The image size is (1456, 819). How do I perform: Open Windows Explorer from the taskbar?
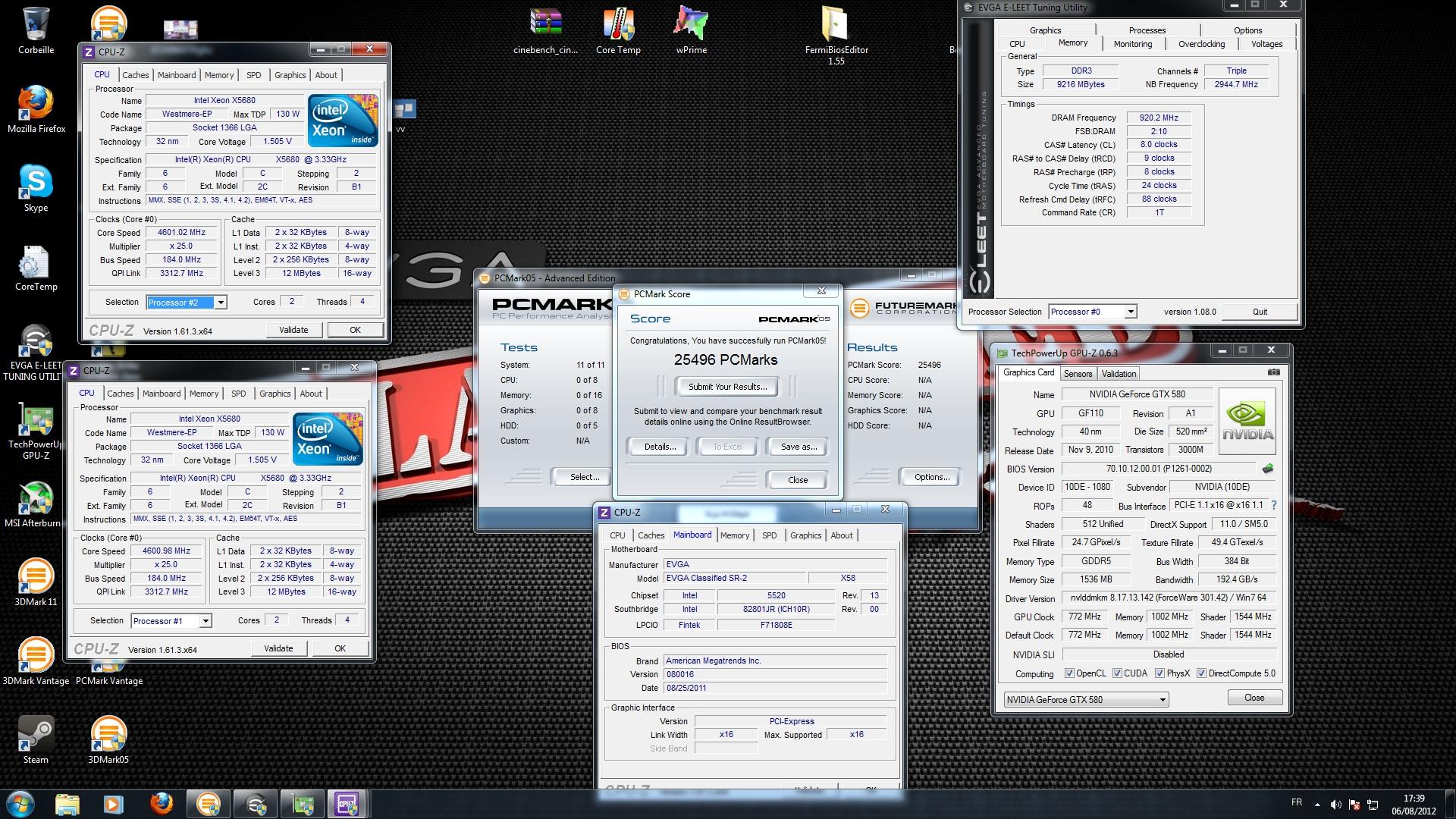pyautogui.click(x=67, y=803)
